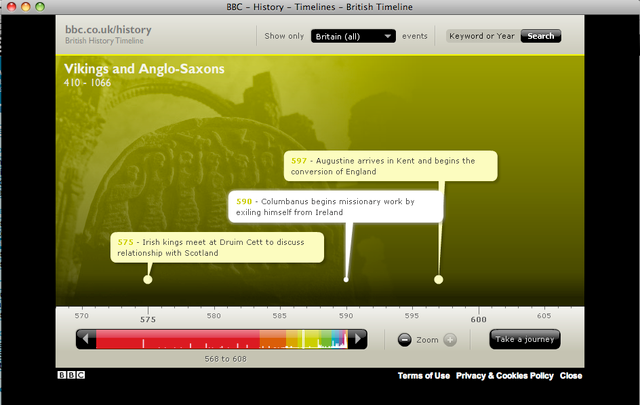640x405 pixels.
Task: Move timeline back with left arrow
Action: (86, 339)
